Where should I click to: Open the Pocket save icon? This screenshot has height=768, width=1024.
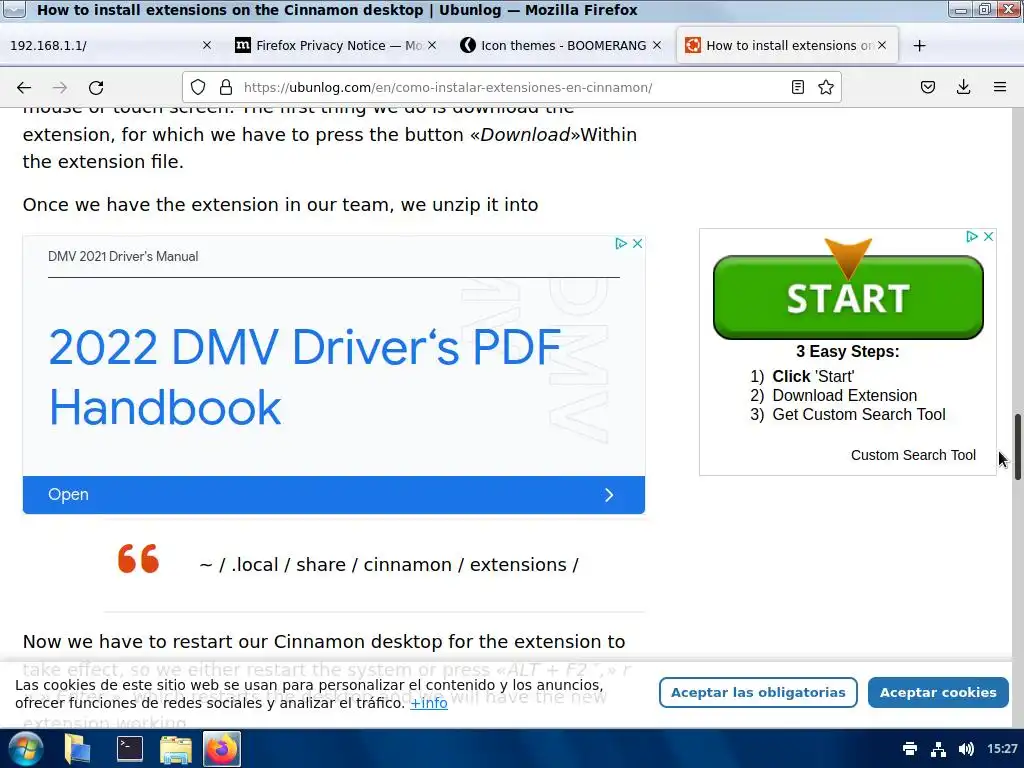pos(928,87)
